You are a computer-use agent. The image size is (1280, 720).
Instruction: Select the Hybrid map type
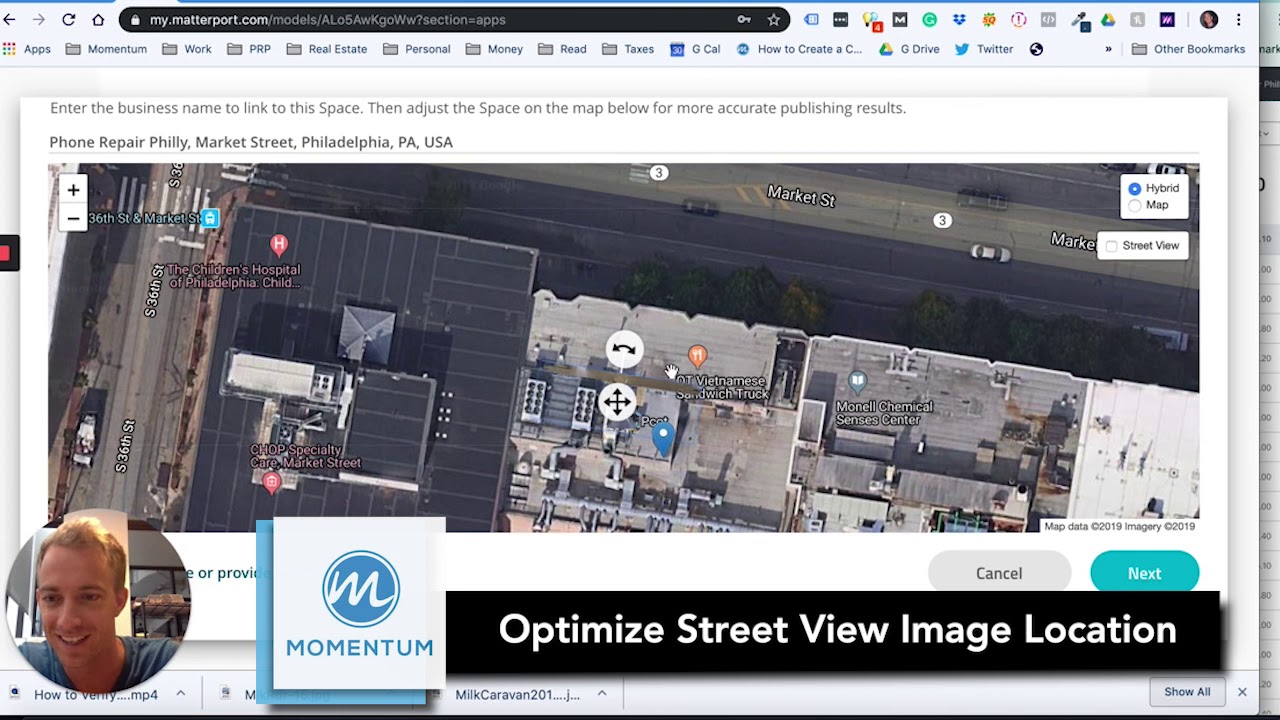coord(1134,188)
